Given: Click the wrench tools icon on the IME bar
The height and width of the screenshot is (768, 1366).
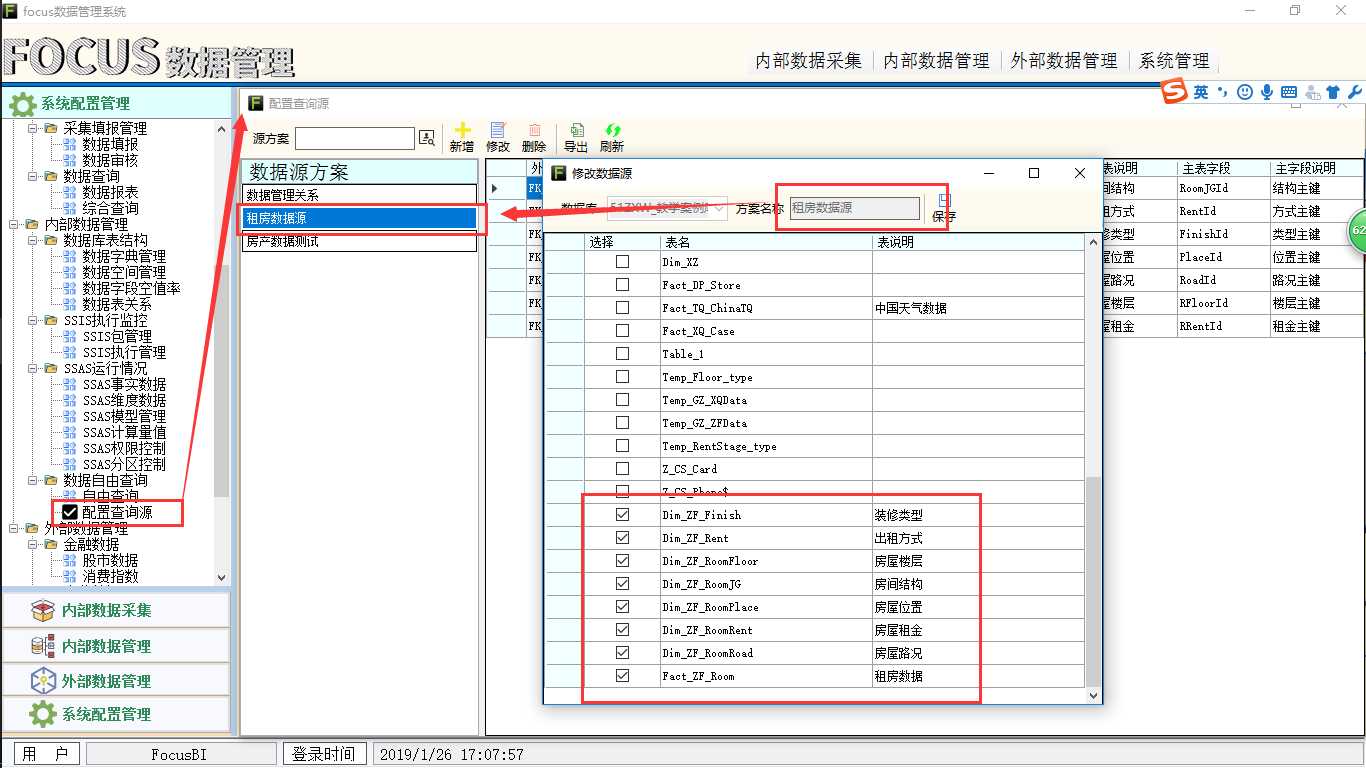Looking at the screenshot, I should tap(1355, 92).
